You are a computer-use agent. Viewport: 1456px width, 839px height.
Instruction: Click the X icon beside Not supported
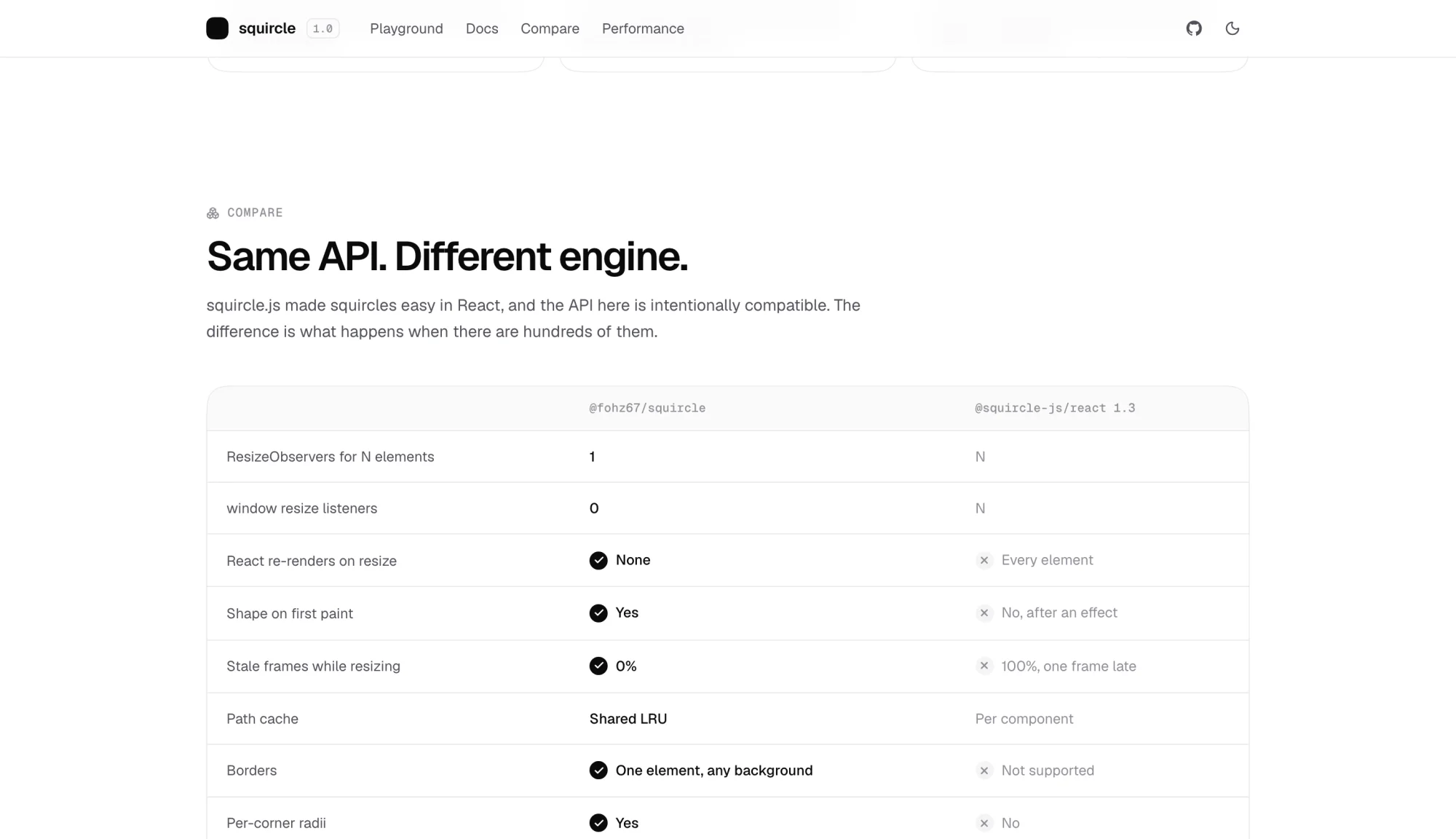[x=984, y=771]
